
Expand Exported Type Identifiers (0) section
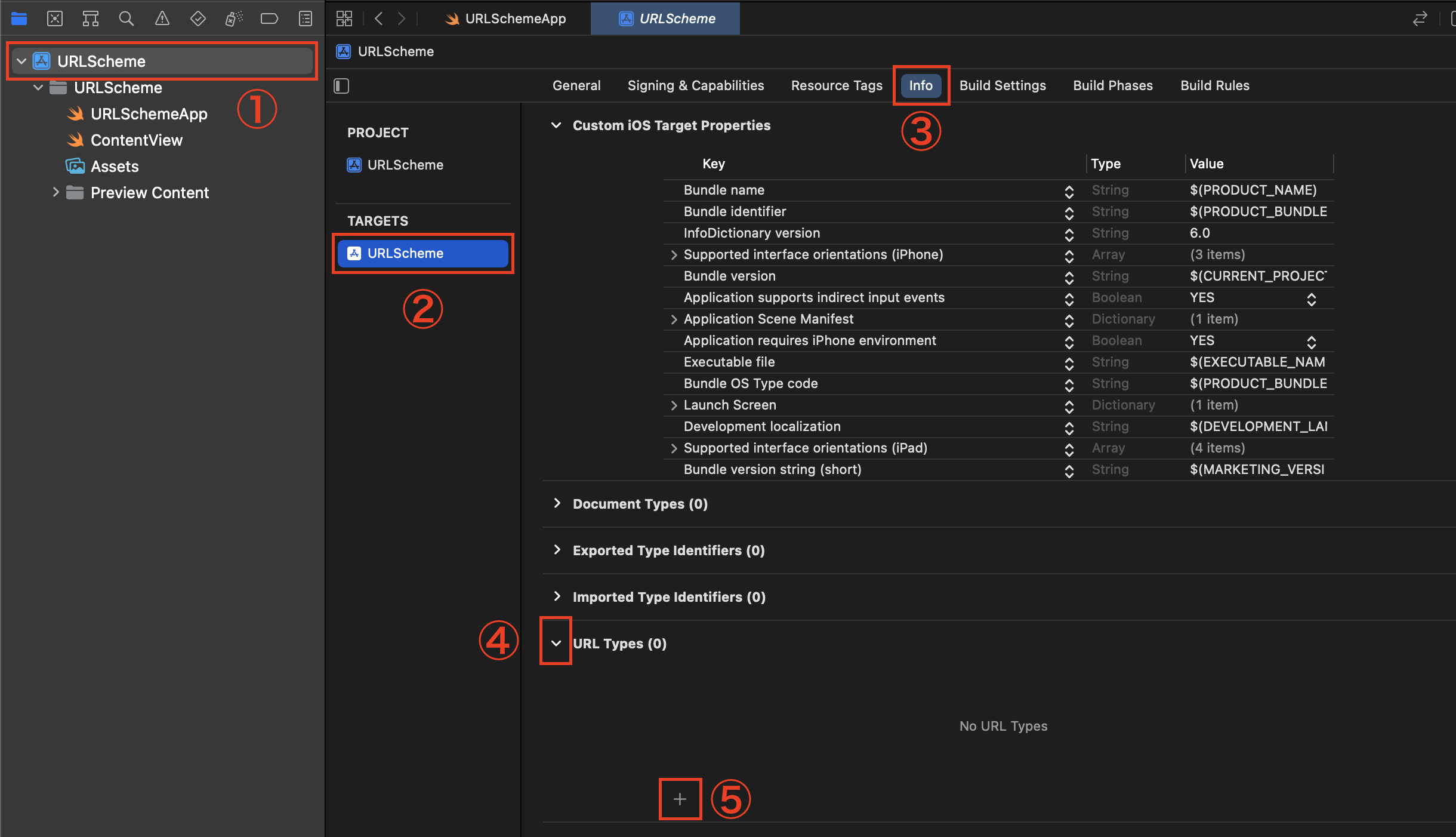click(557, 550)
